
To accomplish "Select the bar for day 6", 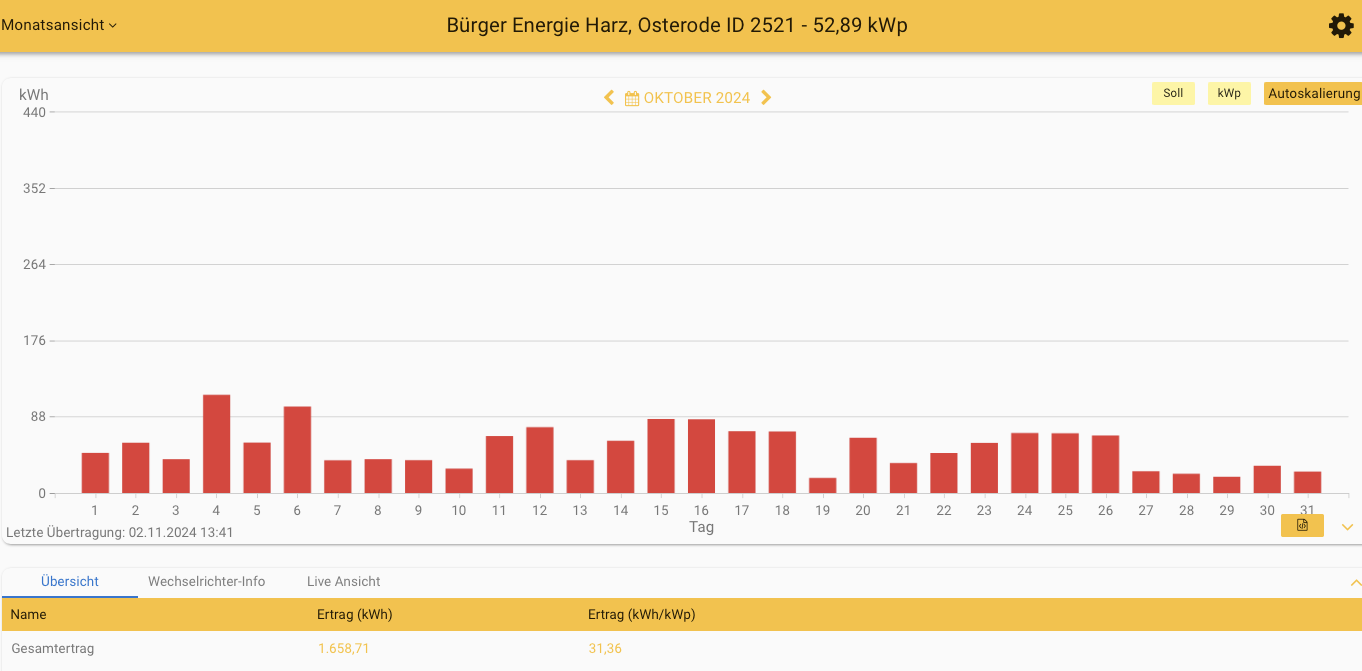I will [x=297, y=450].
